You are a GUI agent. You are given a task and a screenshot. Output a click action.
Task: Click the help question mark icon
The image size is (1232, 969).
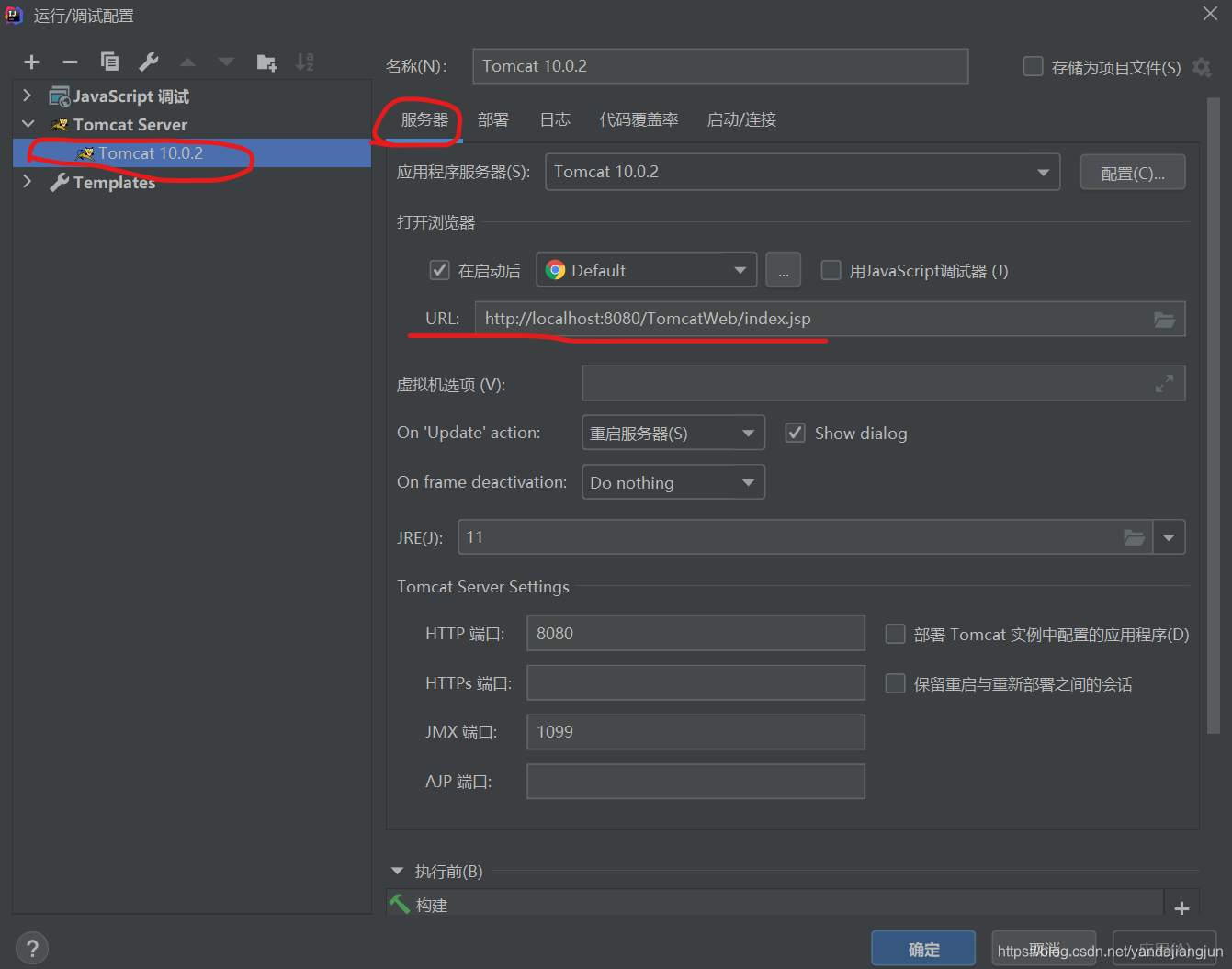(x=32, y=948)
